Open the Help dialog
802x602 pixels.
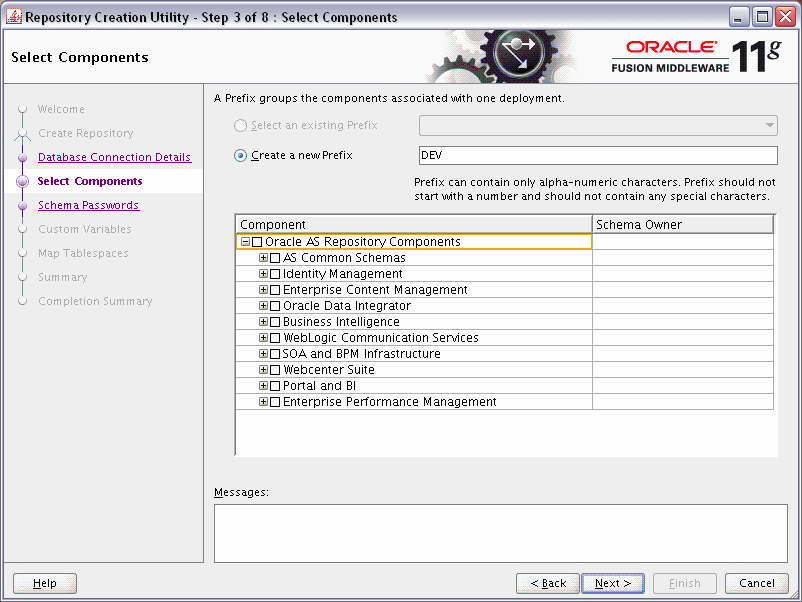coord(44,583)
